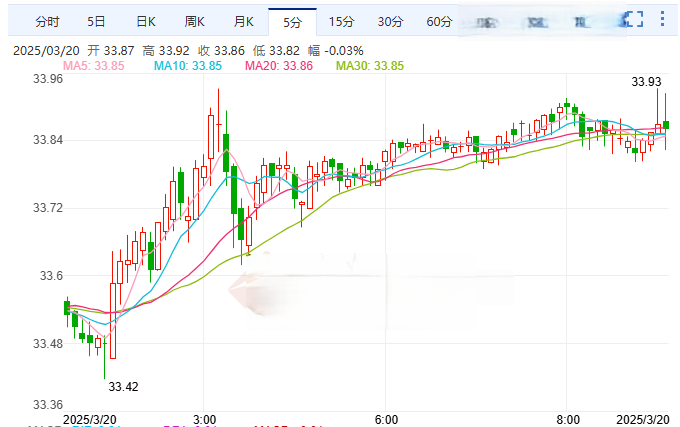The width and height of the screenshot is (680, 427).
Task: Click the 2025/03/20 date in info line
Action: tap(46, 51)
